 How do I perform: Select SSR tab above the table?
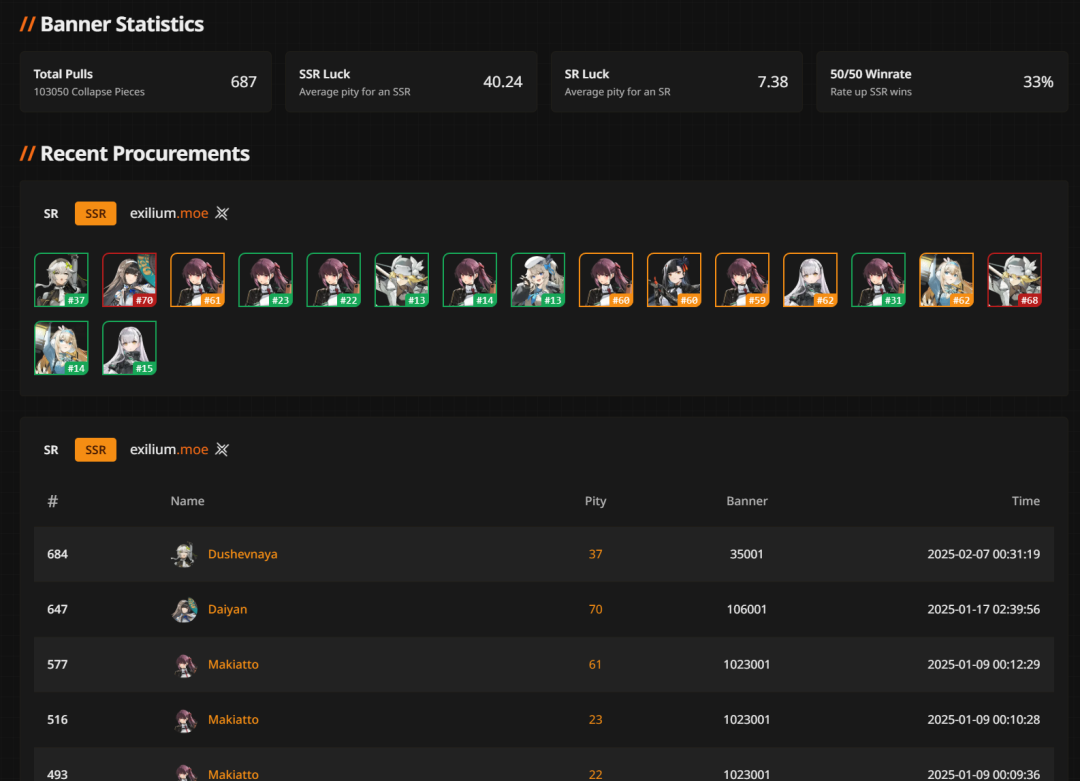[95, 450]
